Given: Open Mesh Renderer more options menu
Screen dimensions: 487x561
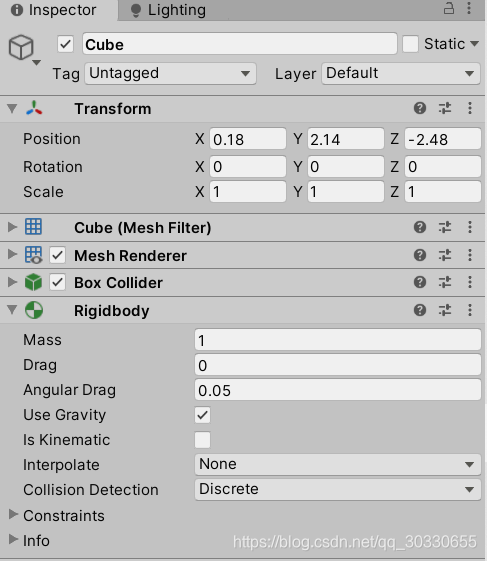Looking at the screenshot, I should [470, 255].
